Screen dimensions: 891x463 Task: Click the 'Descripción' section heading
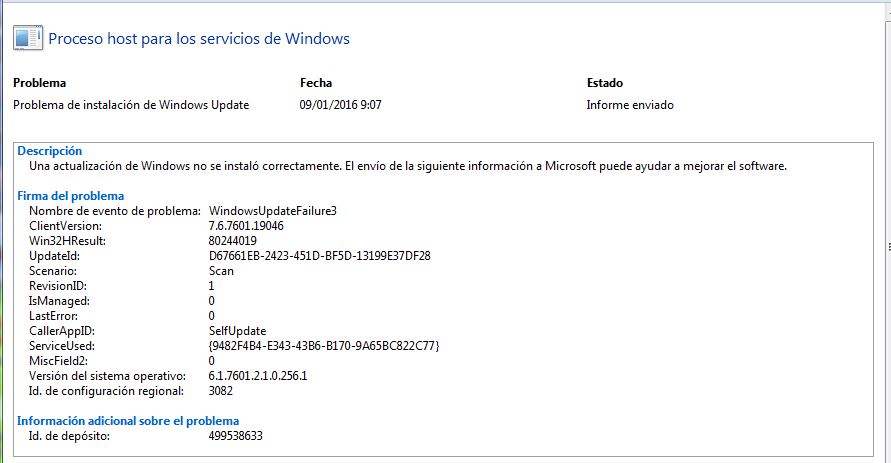point(50,151)
